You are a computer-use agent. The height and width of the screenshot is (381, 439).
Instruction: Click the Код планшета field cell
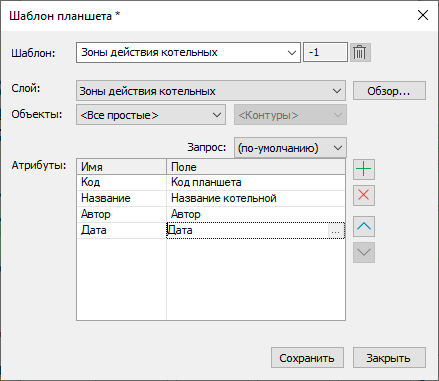click(x=256, y=182)
